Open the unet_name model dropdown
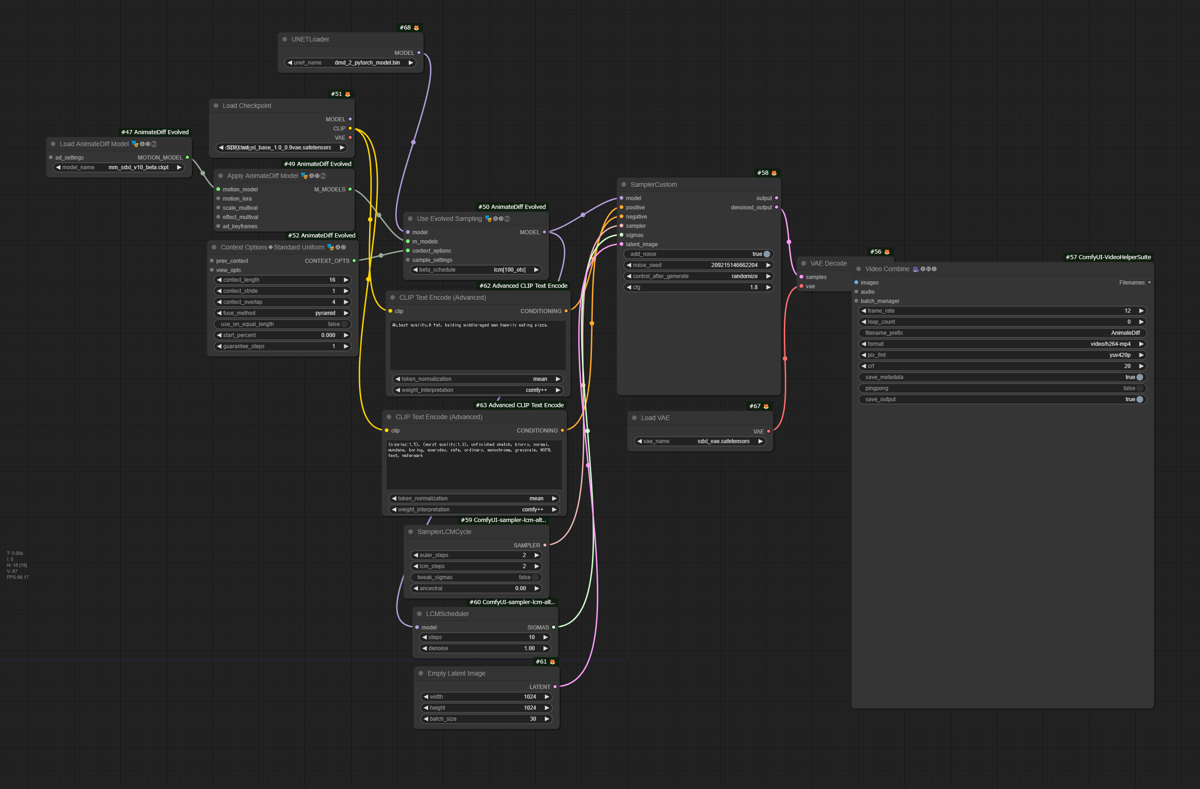 pyautogui.click(x=350, y=63)
